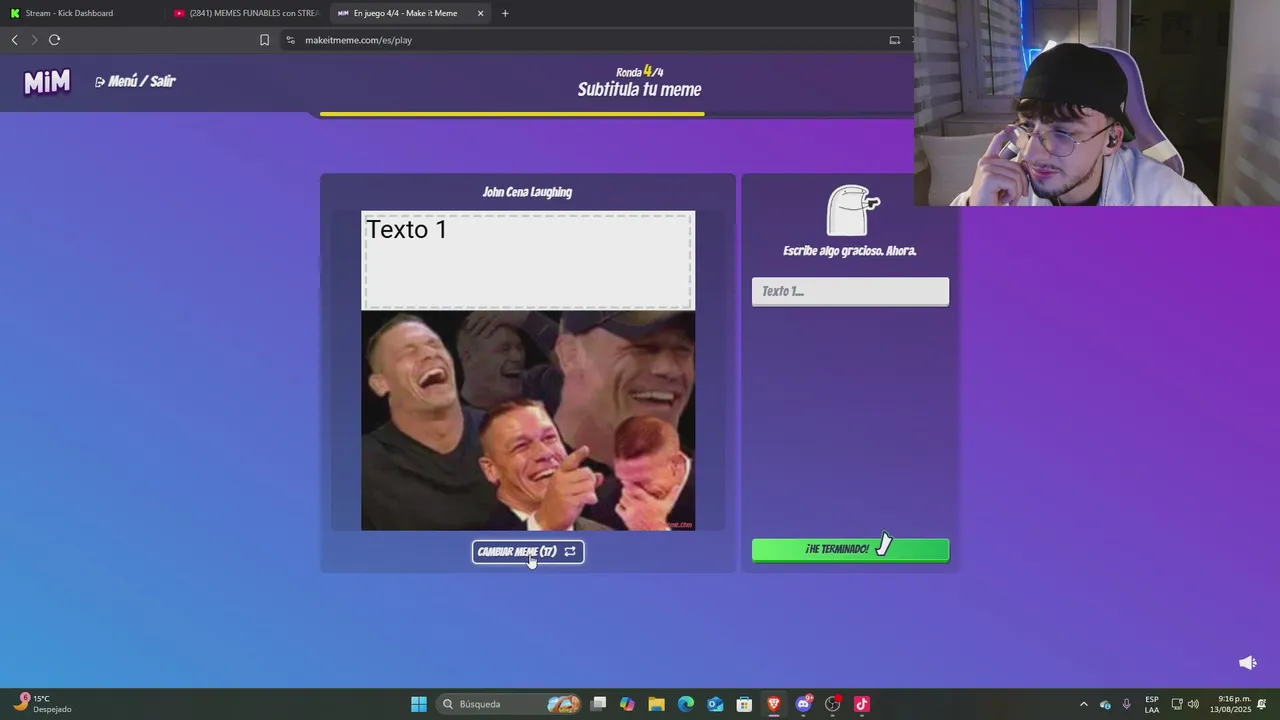The width and height of the screenshot is (1280, 720).
Task: Click the Cambiar meme (17) button
Action: 528,552
